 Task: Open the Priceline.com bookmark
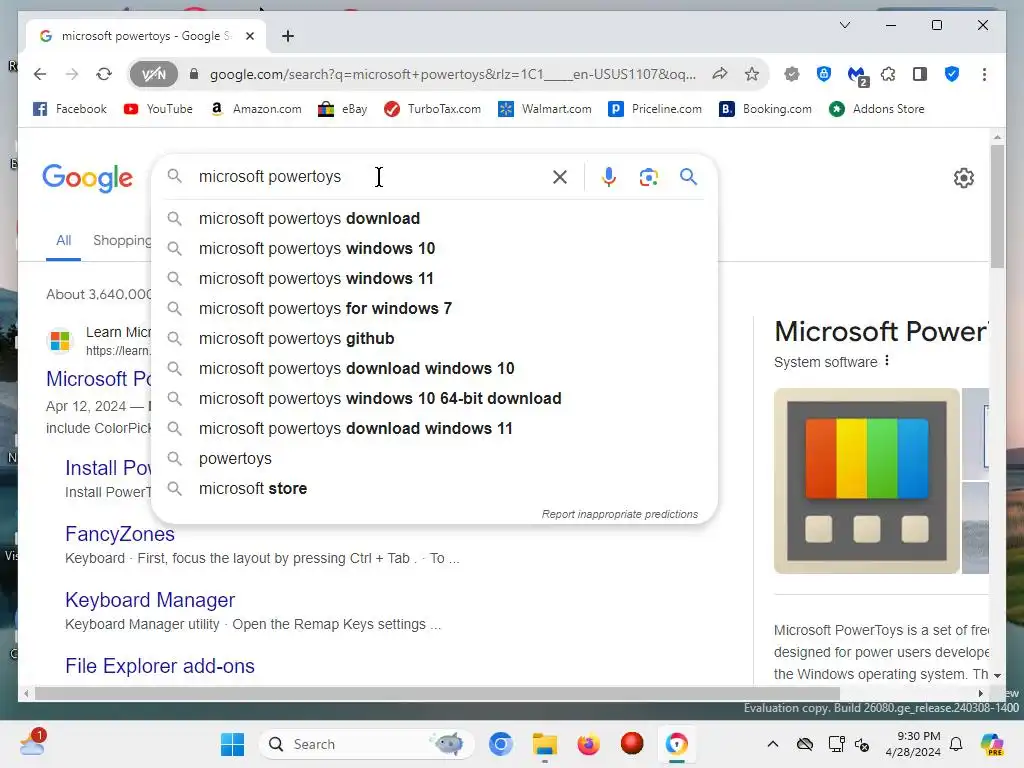[x=655, y=109]
